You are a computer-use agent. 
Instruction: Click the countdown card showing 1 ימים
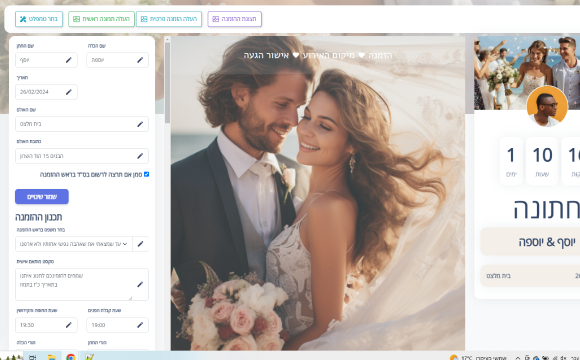(x=511, y=161)
